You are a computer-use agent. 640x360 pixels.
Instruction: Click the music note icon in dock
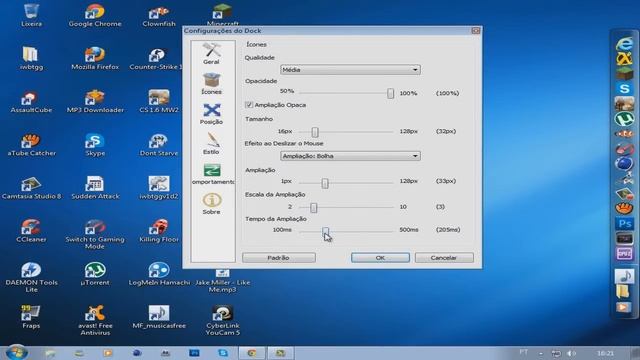(x=624, y=276)
